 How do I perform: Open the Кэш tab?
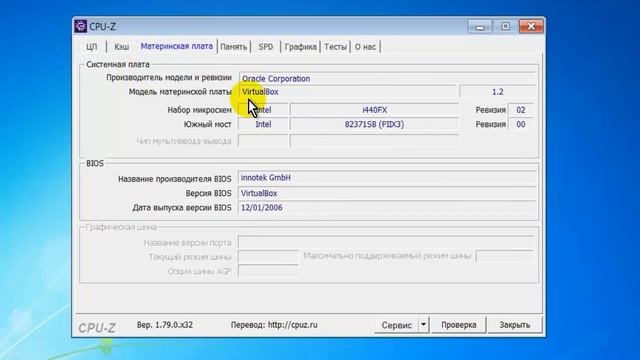point(121,47)
